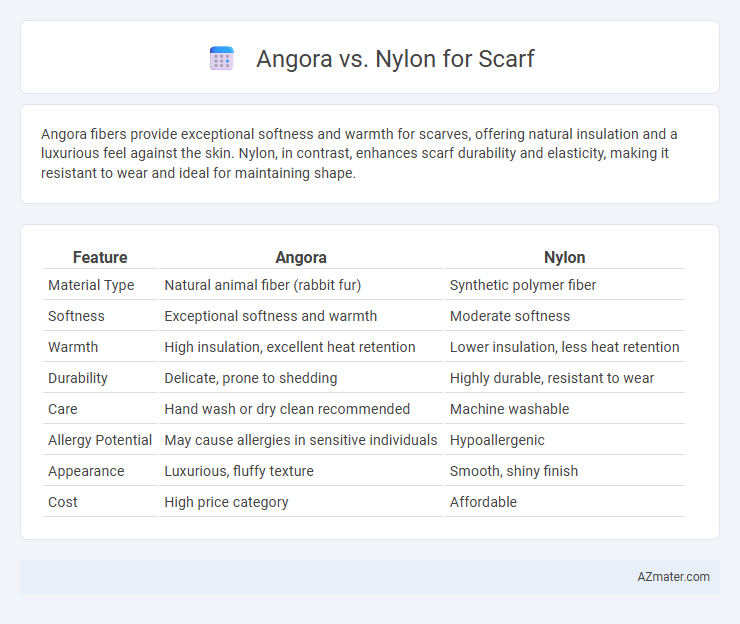
Task: Select the cell High price category
Action: click(x=226, y=502)
